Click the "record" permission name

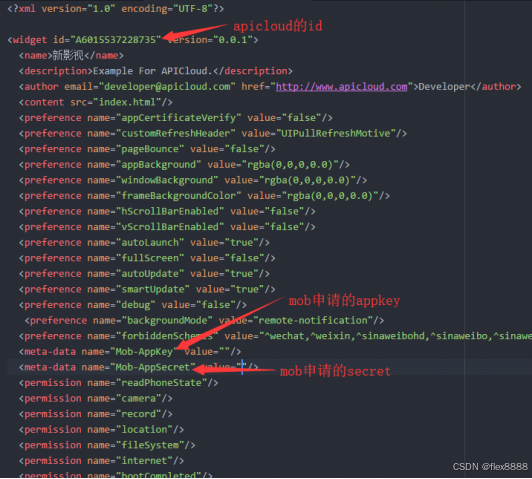click(138, 415)
